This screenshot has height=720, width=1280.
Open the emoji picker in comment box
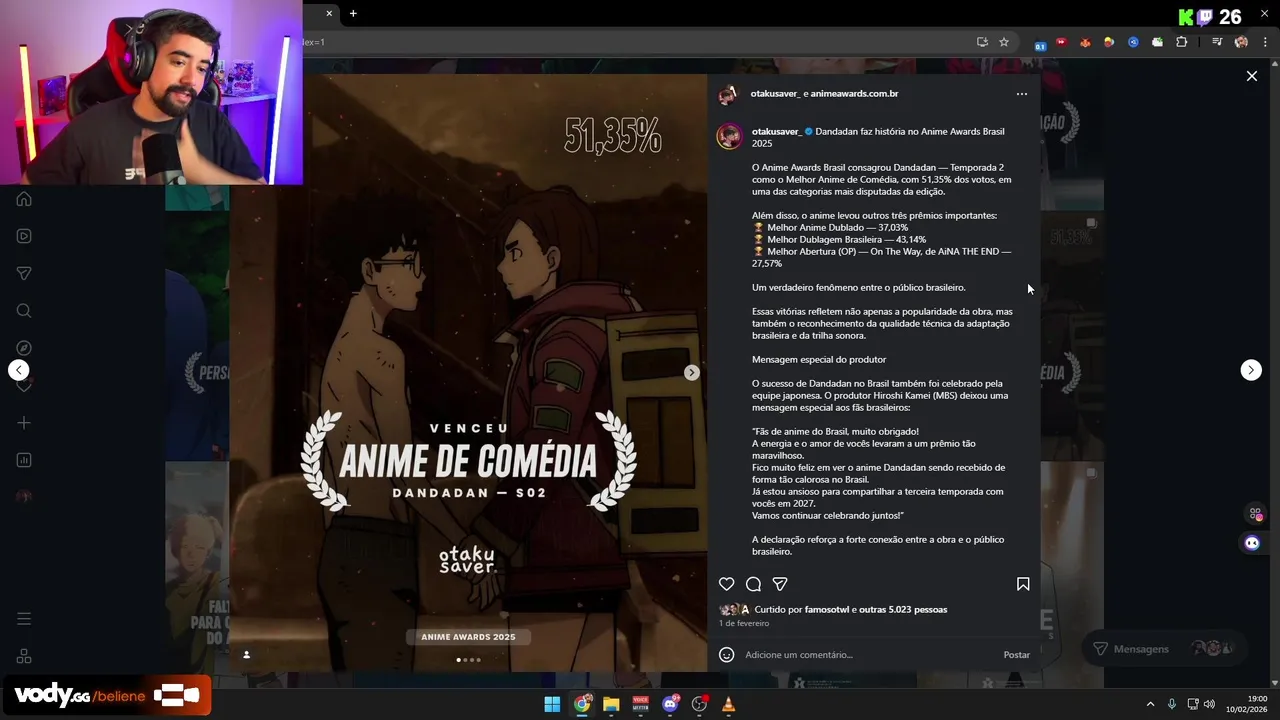click(727, 655)
